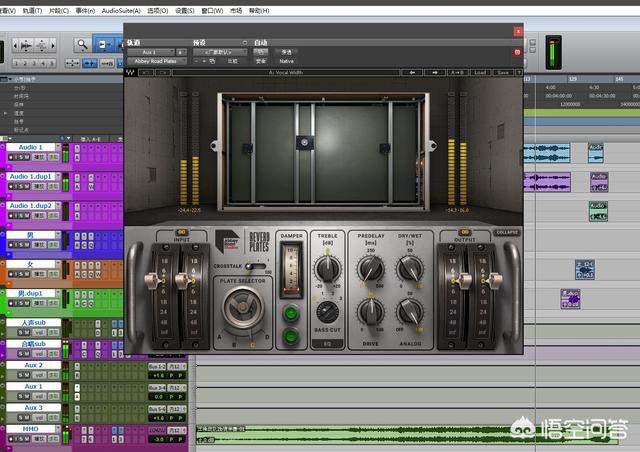The width and height of the screenshot is (640, 452).
Task: Click the upper green Damper indicator button
Action: (291, 314)
